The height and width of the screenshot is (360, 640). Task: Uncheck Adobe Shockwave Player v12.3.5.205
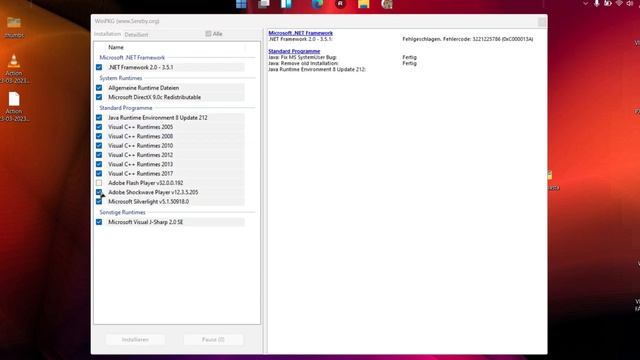tap(99, 192)
